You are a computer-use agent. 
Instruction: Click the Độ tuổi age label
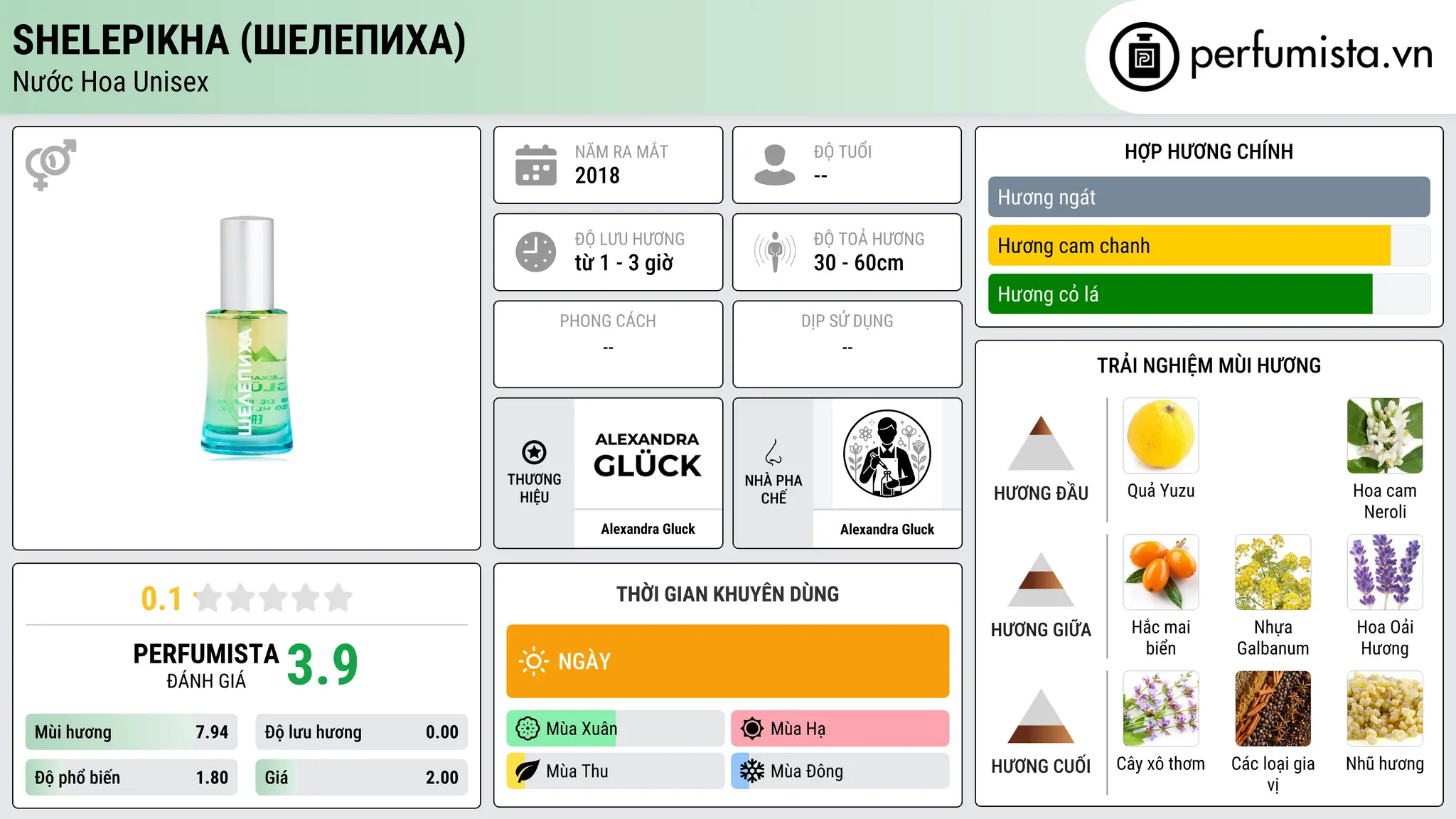tap(842, 151)
